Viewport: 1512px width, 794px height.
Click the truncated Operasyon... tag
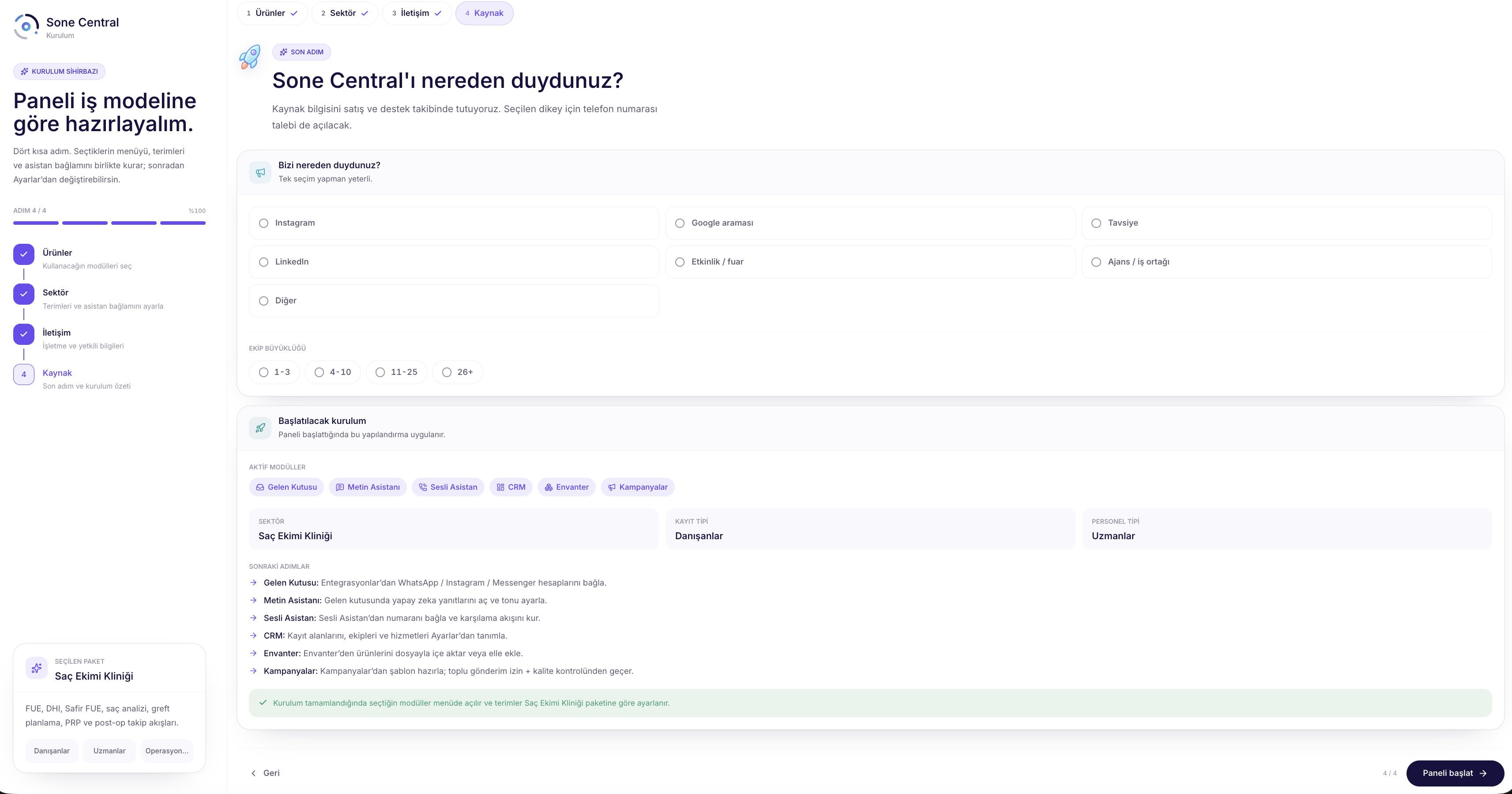click(167, 751)
